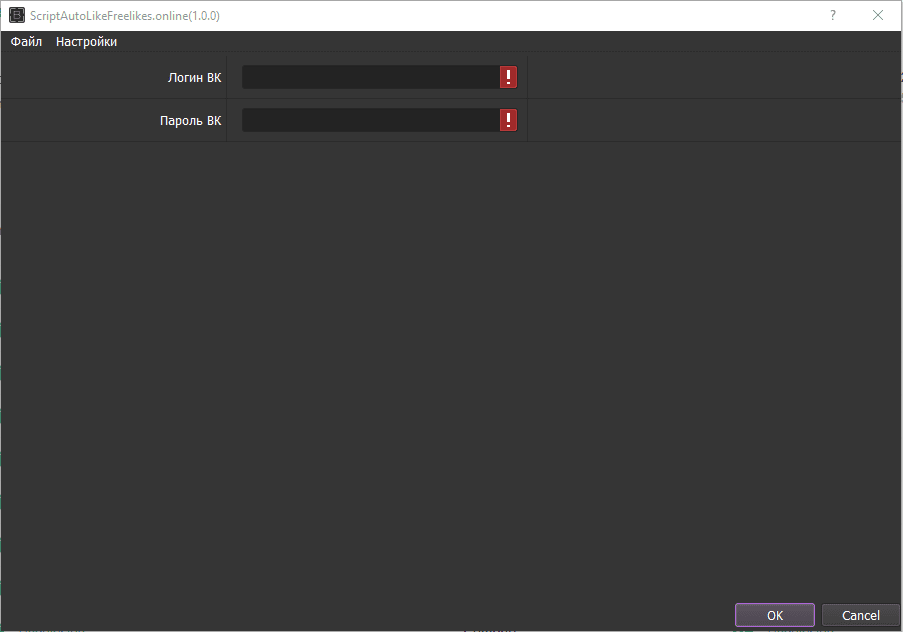This screenshot has width=903, height=632.
Task: Click the application icon in the title bar
Action: pos(16,16)
